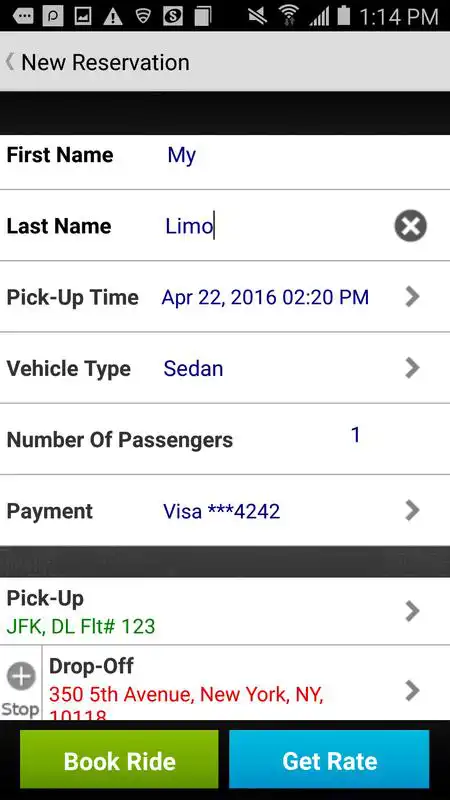This screenshot has width=450, height=800.
Task: Open the Pick-Up Time chevron
Action: click(412, 296)
